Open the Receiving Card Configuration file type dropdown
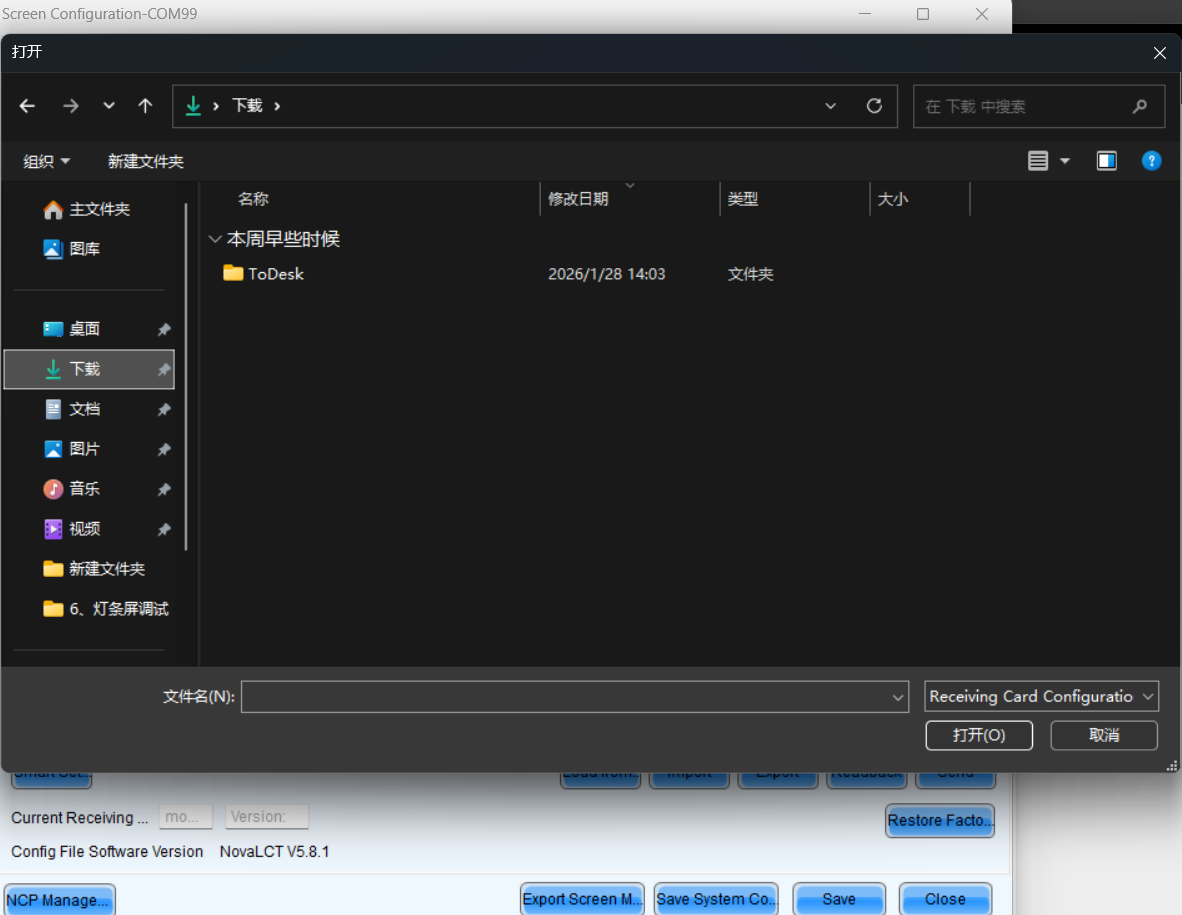1182x915 pixels. click(x=1041, y=696)
